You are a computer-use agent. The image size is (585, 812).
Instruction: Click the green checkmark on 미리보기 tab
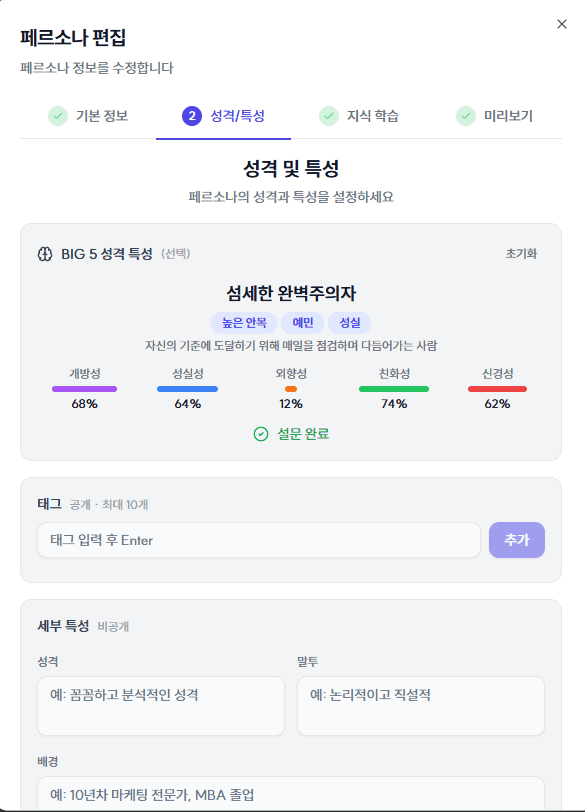(x=465, y=116)
